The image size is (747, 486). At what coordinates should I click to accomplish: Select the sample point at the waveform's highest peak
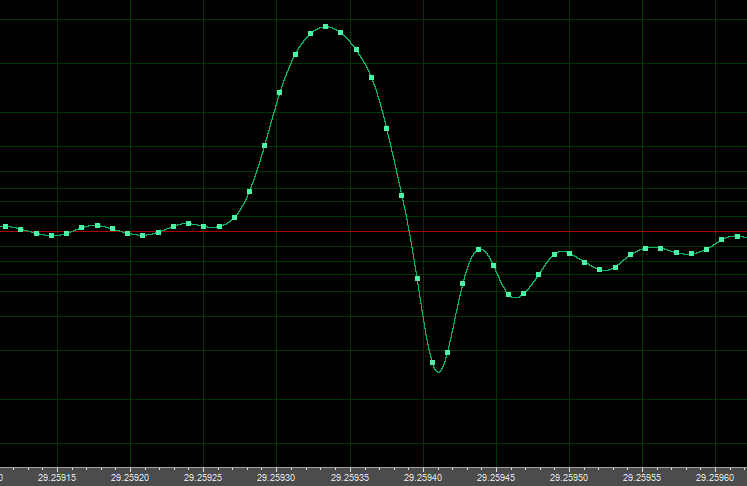click(x=326, y=27)
